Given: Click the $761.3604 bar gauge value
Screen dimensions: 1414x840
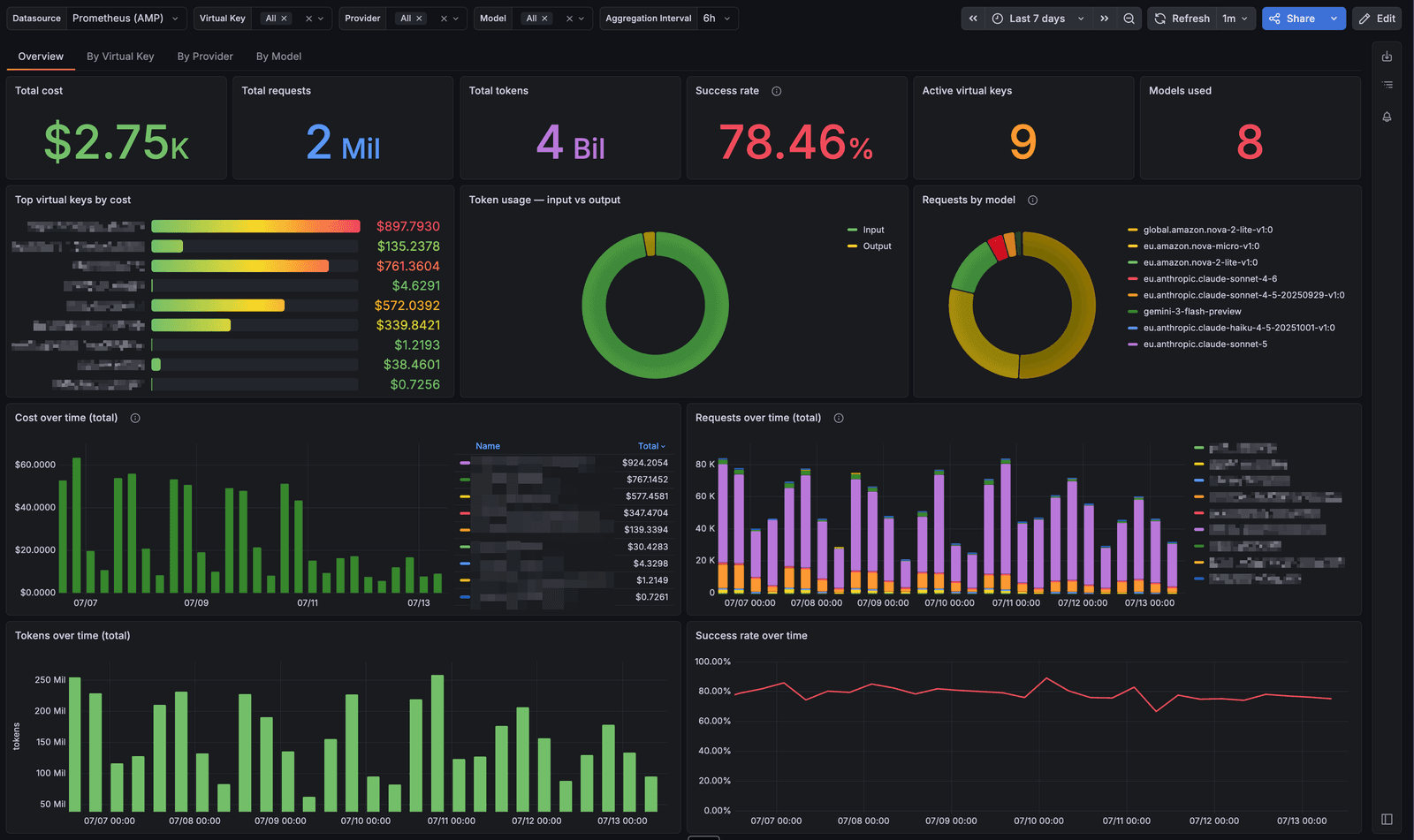Looking at the screenshot, I should [408, 266].
